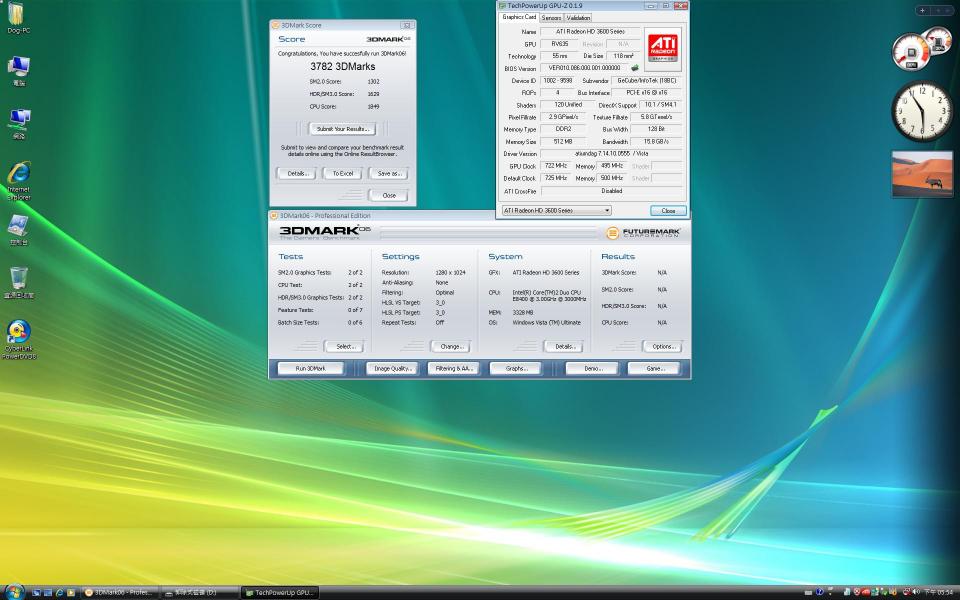Click Submit Your Results in the score window
The width and height of the screenshot is (960, 600).
pos(342,128)
